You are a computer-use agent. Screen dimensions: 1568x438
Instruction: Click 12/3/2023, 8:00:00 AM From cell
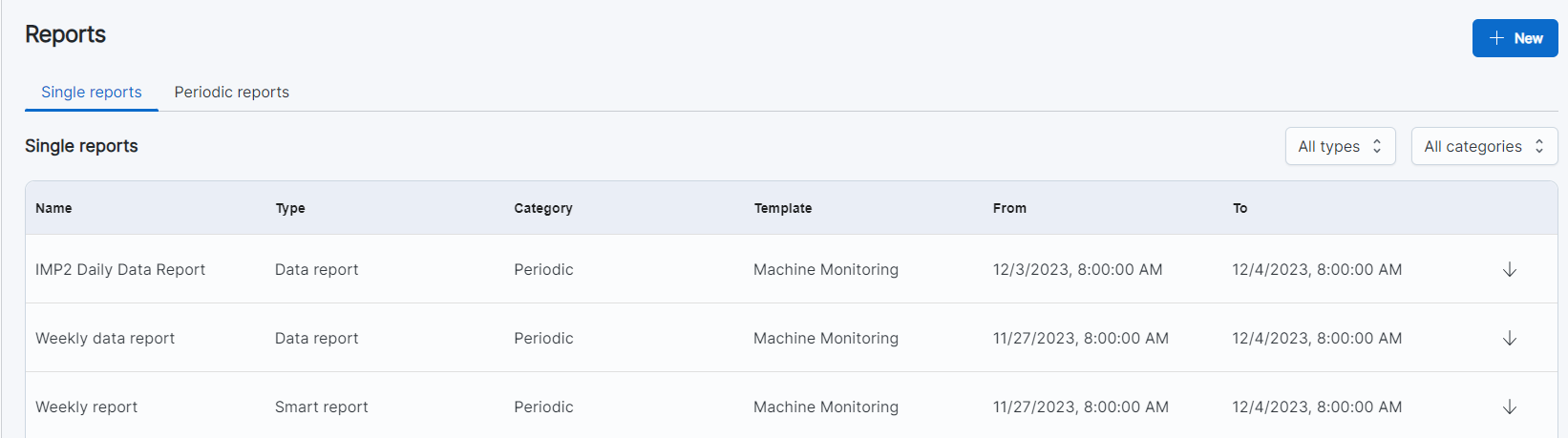(1077, 269)
